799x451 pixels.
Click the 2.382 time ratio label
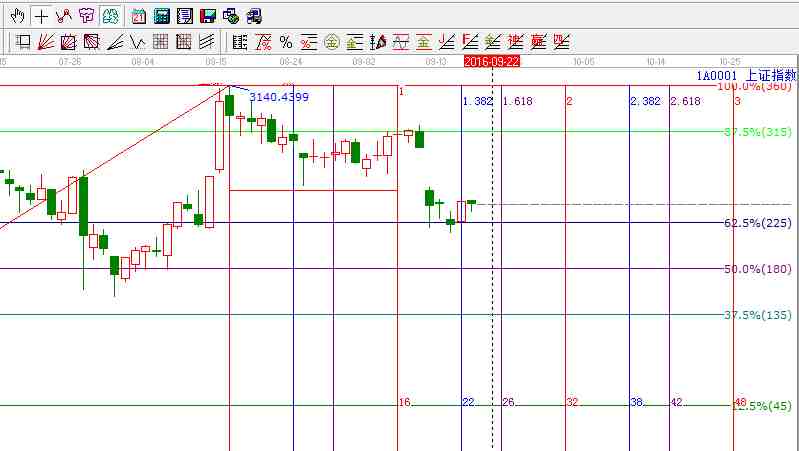coord(646,101)
